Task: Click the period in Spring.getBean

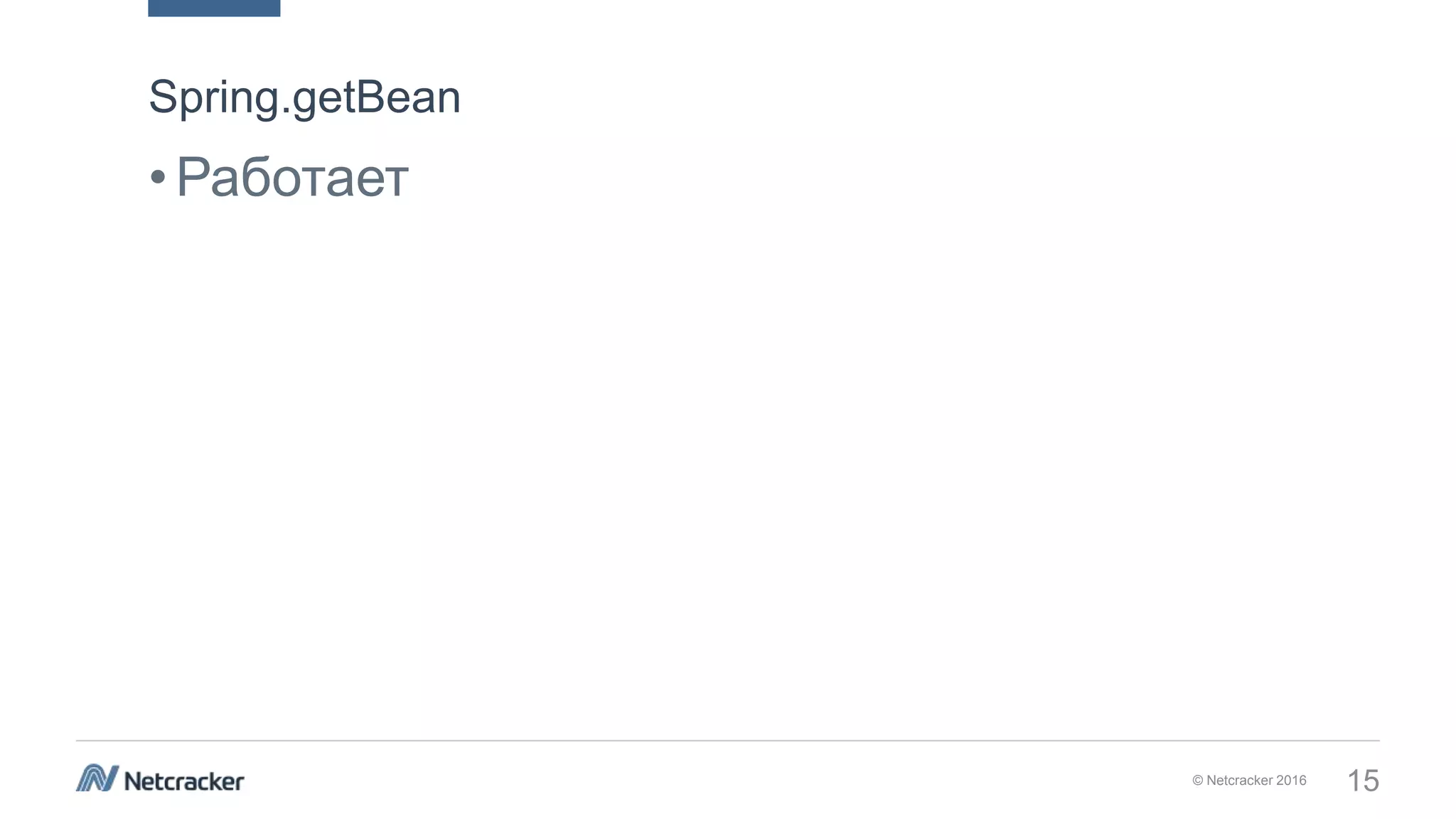Action: 287,111
